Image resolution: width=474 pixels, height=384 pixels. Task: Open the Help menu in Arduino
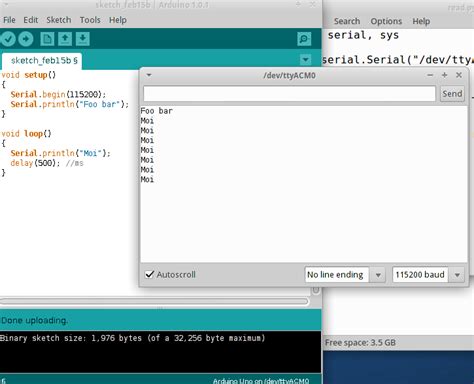(118, 20)
